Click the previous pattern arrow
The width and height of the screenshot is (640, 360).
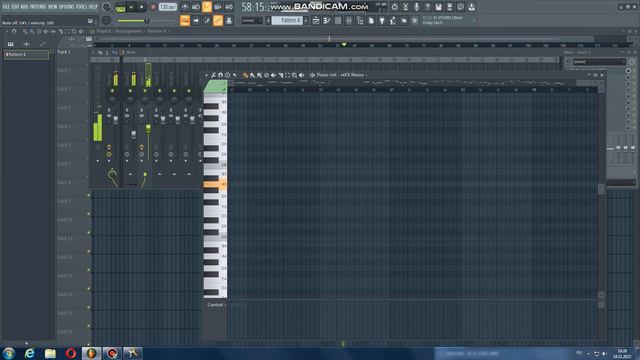coord(268,20)
